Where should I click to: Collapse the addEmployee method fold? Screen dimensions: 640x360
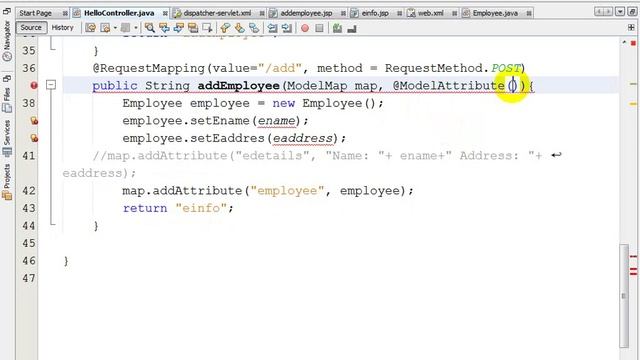pos(51,85)
